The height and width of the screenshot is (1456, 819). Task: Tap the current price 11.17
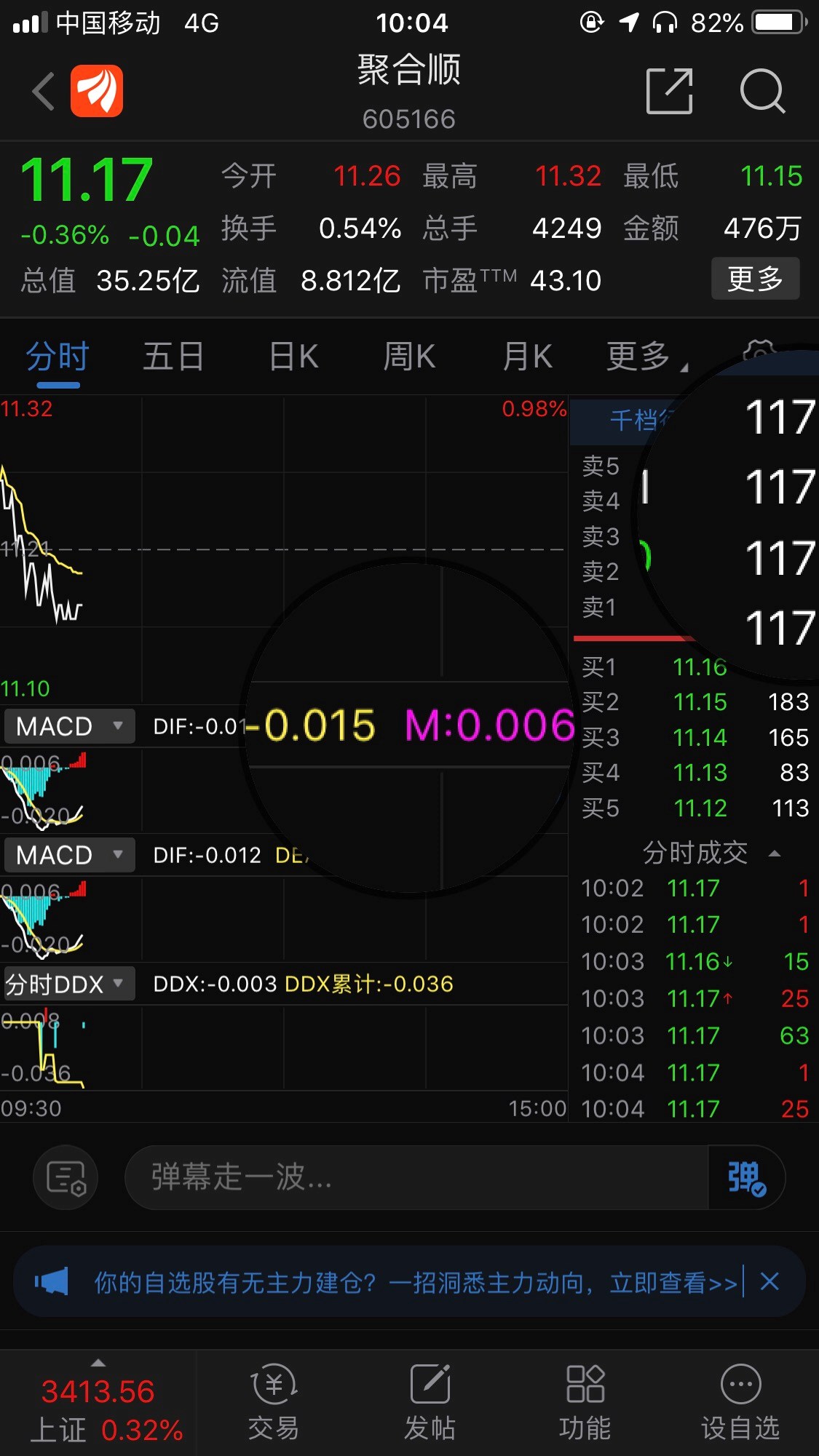point(87,180)
